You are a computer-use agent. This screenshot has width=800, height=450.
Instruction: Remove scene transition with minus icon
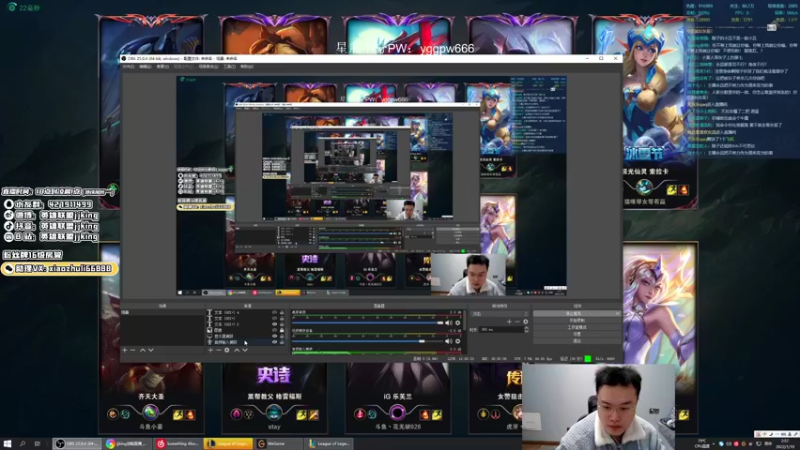tap(517, 321)
